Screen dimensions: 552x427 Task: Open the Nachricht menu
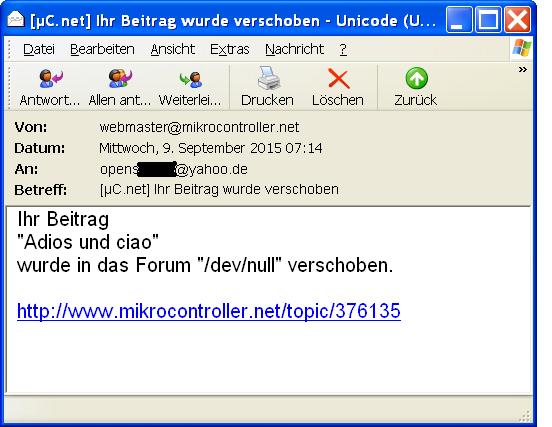point(294,49)
